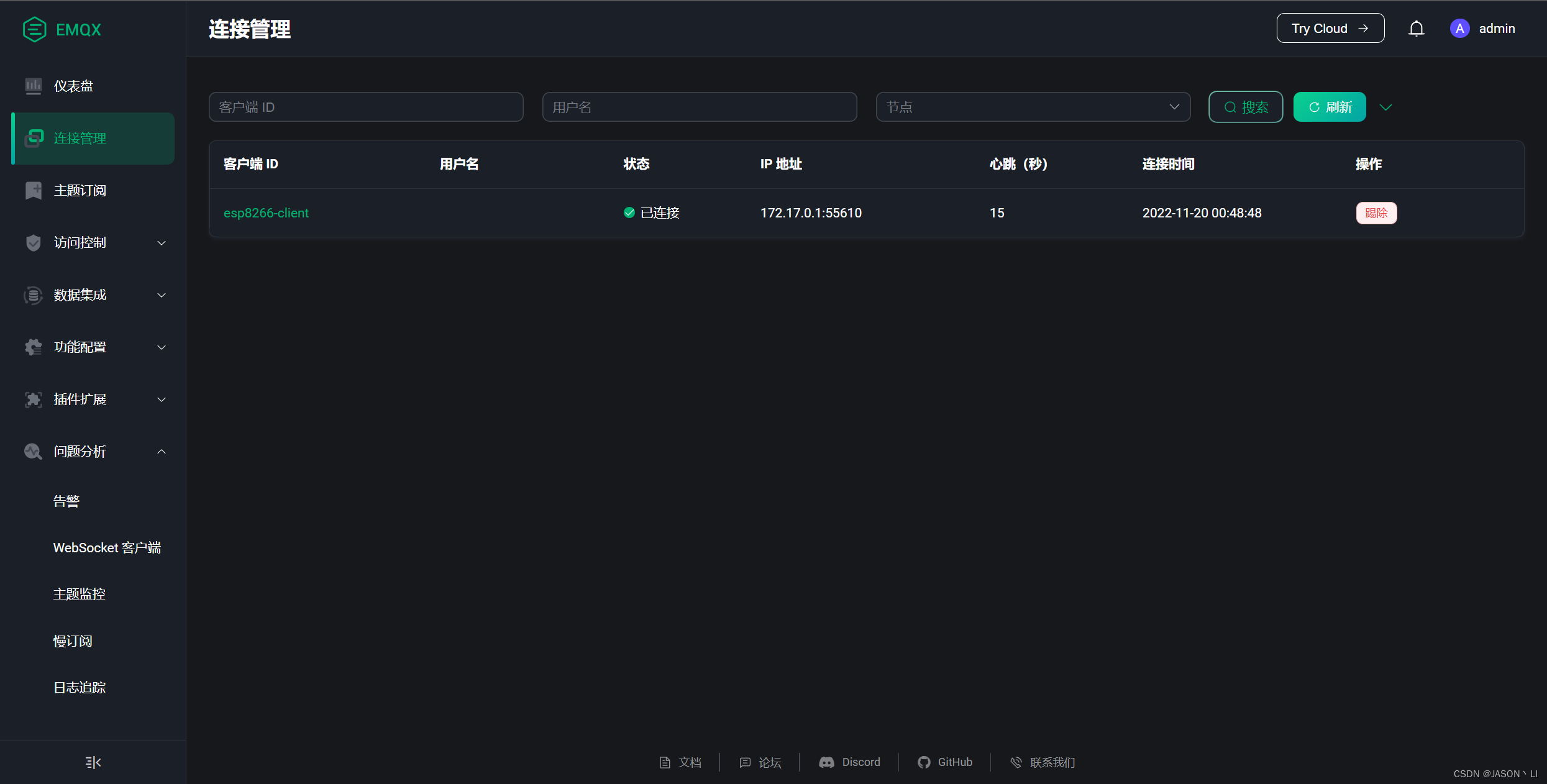Open esp8266-client details link
Screen dimensions: 1547x784
[266, 212]
